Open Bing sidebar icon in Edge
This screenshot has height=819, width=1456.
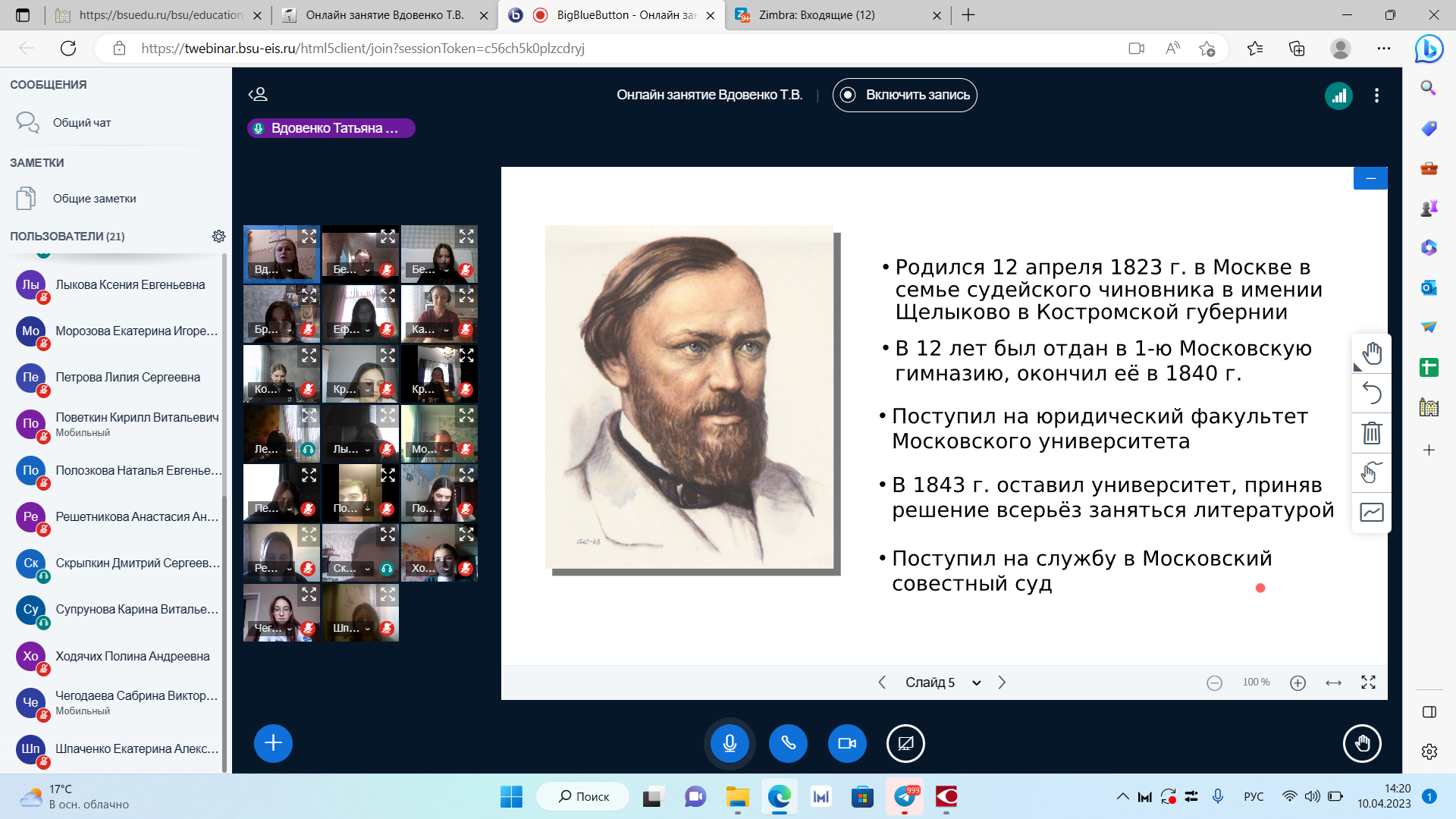coord(1429,49)
